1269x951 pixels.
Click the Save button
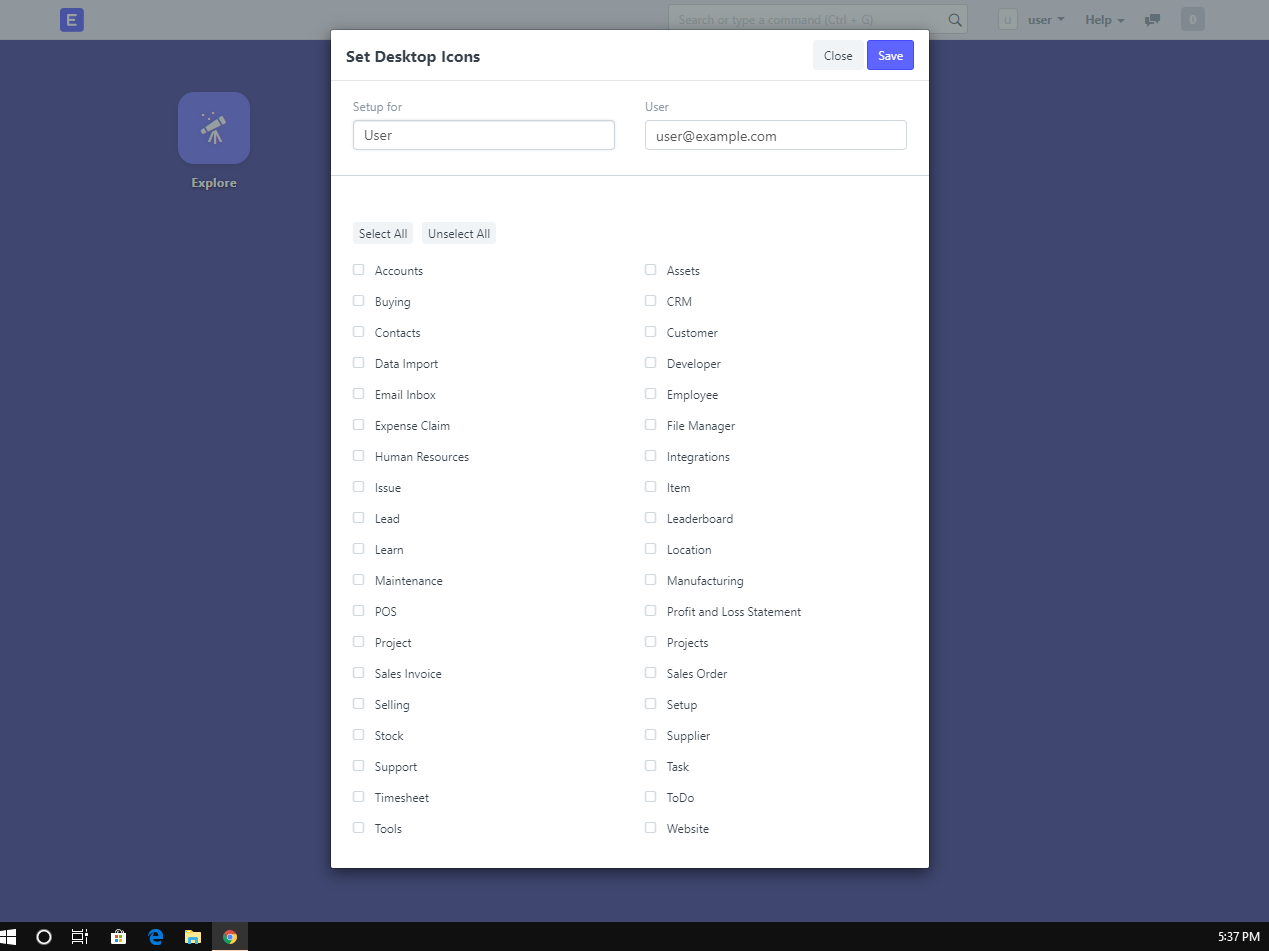890,56
